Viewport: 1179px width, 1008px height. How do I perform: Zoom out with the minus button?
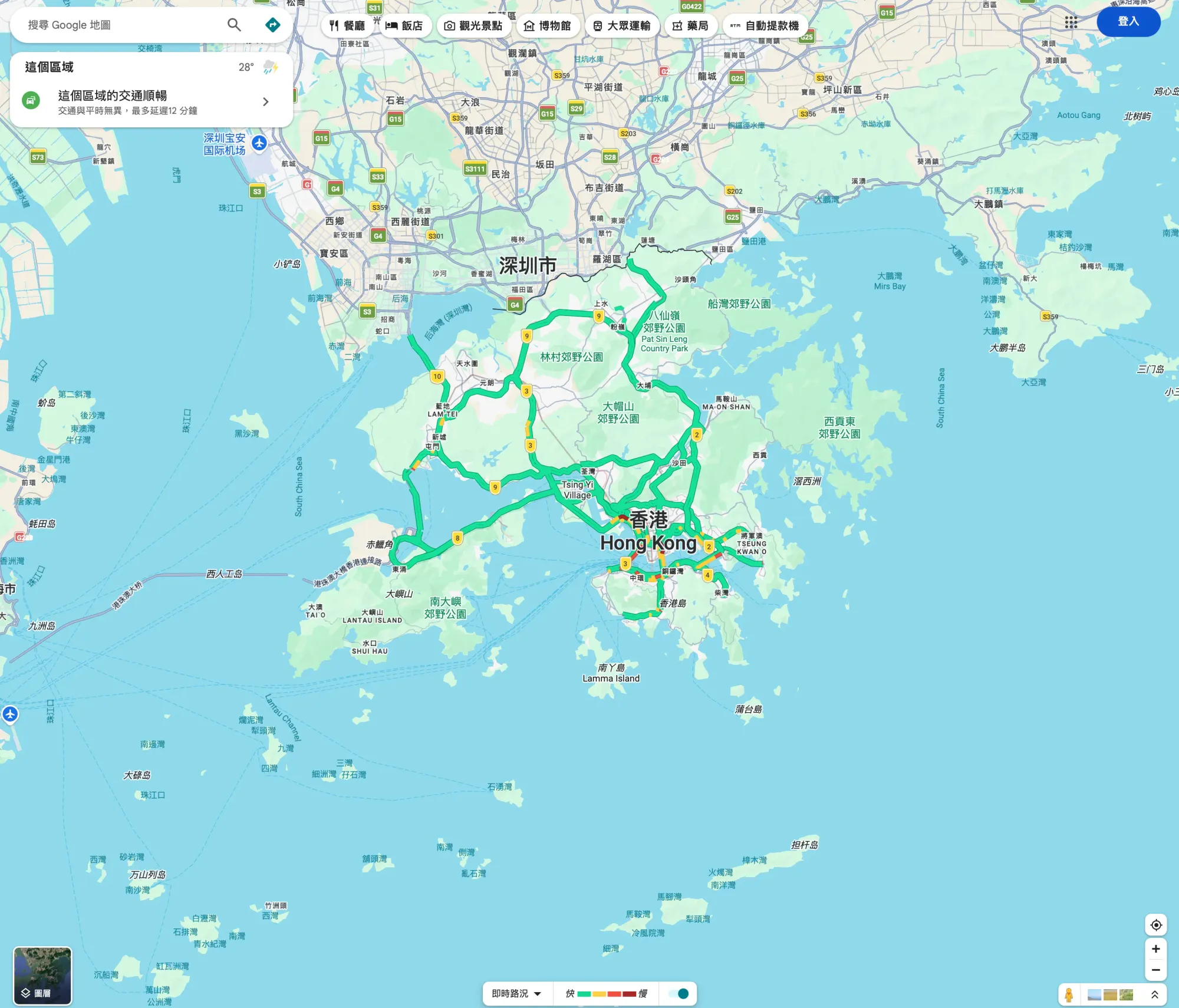[x=1156, y=970]
